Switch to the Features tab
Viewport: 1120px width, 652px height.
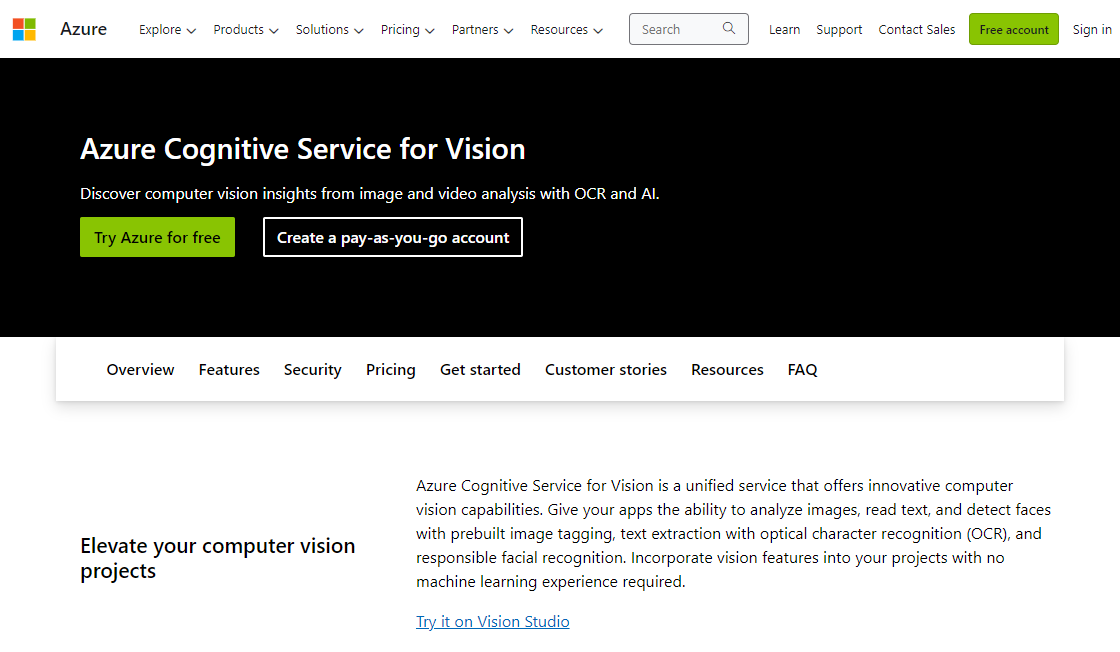(x=229, y=370)
